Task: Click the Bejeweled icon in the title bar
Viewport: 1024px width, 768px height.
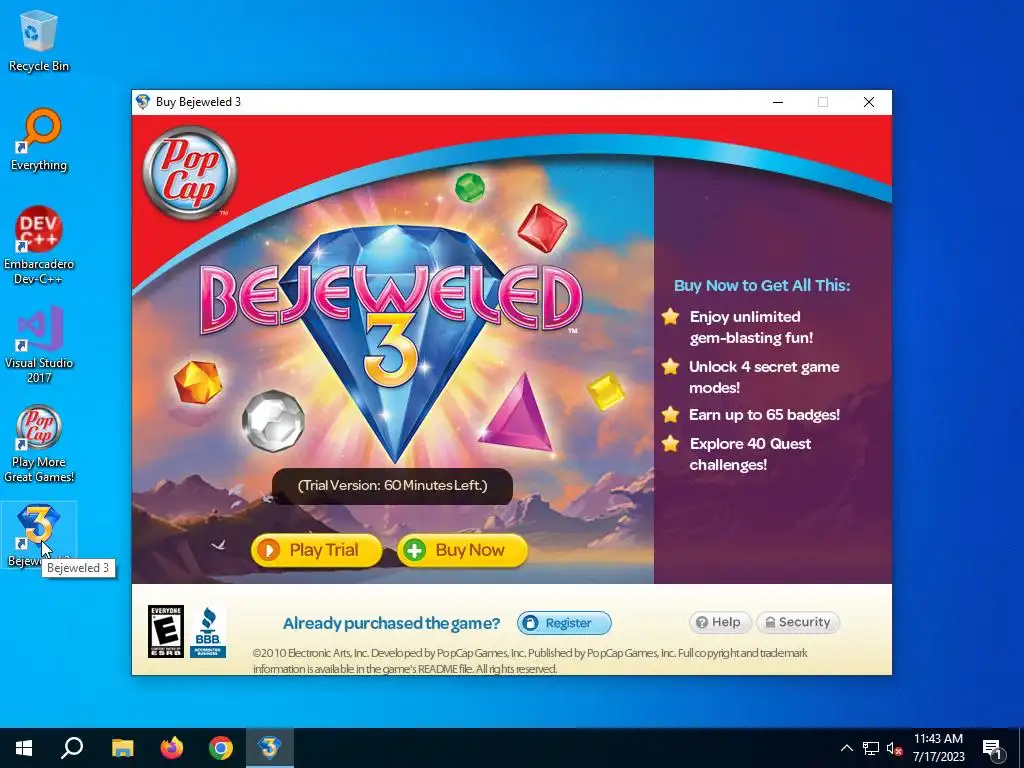Action: 143,102
